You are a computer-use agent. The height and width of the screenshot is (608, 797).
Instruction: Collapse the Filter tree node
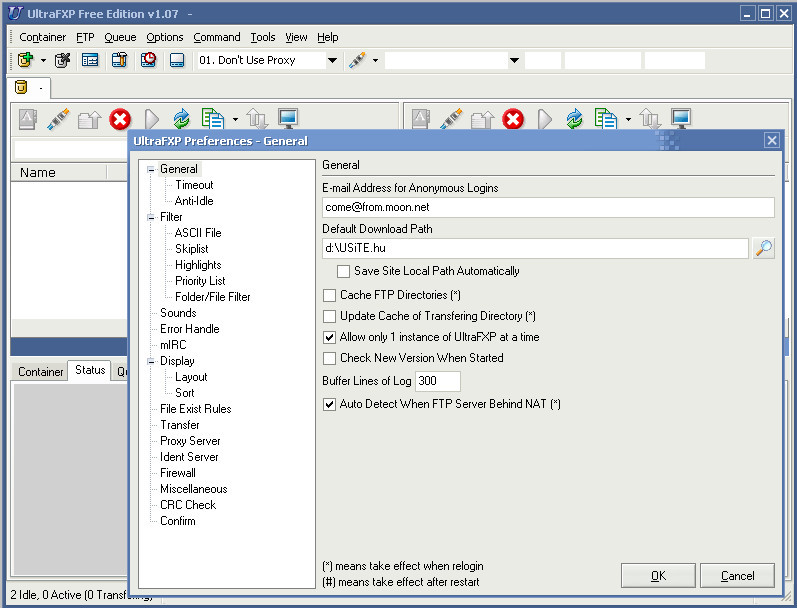point(150,217)
